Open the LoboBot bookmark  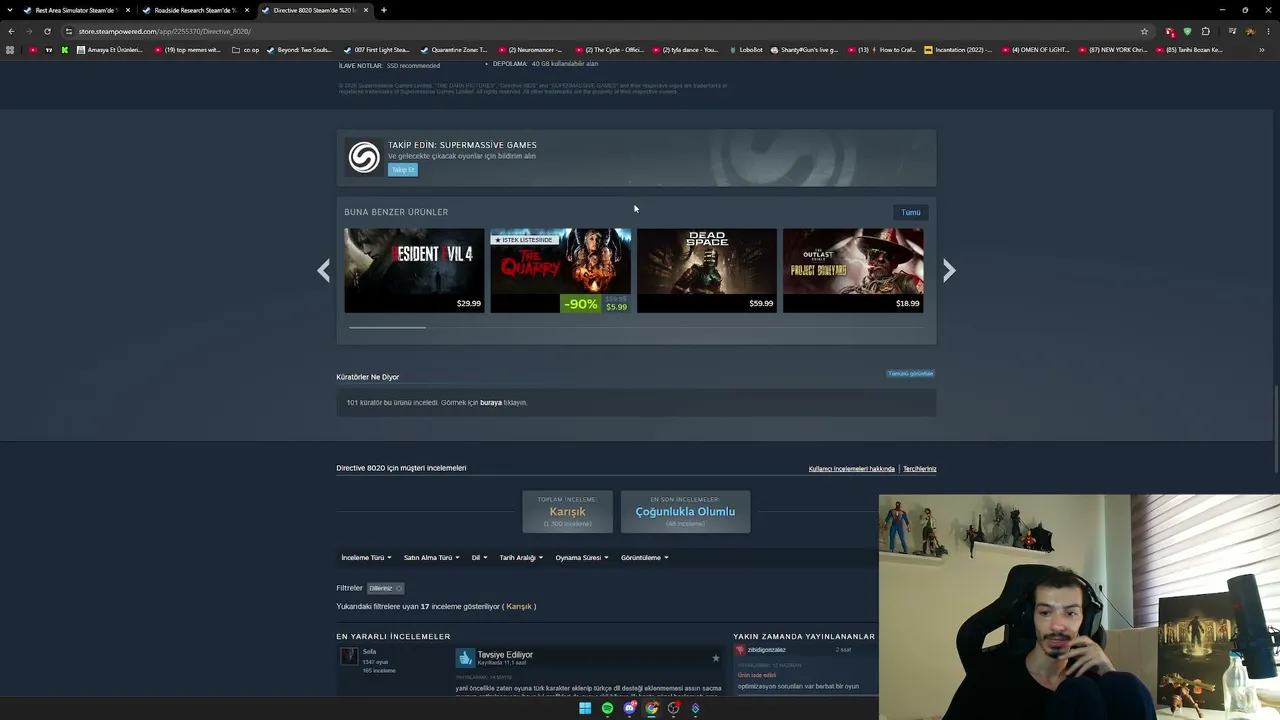point(745,50)
